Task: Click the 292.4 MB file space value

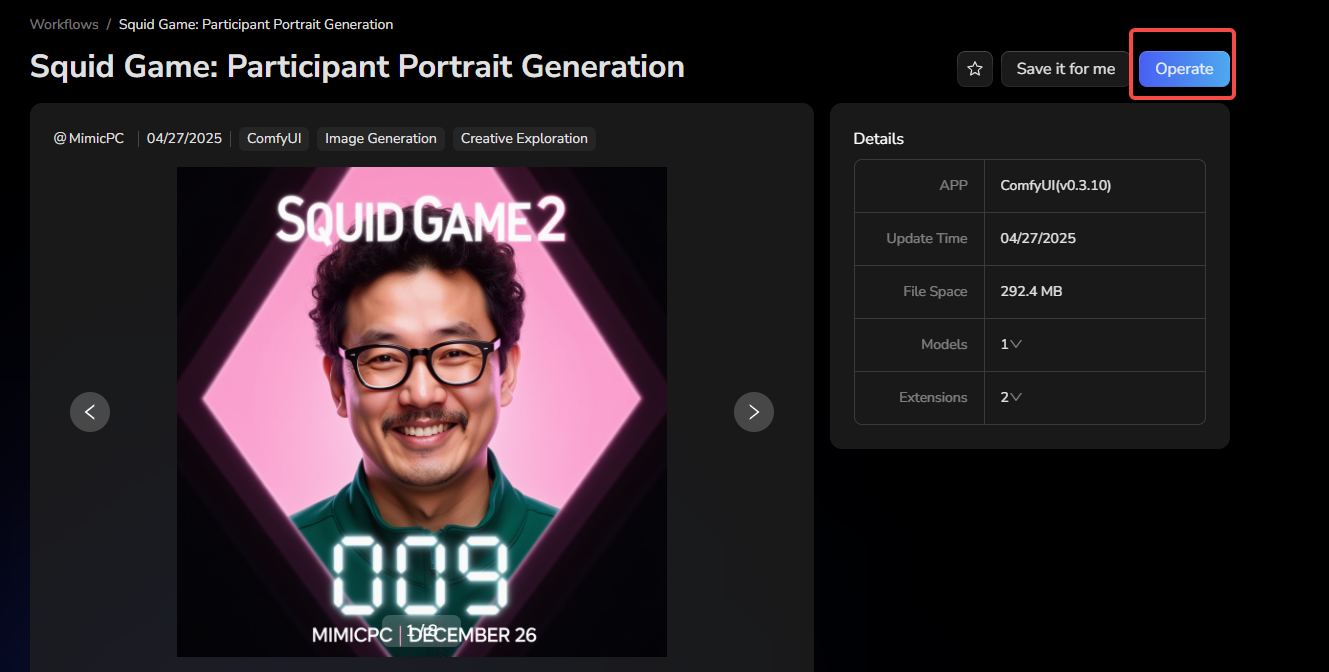Action: tap(1031, 291)
